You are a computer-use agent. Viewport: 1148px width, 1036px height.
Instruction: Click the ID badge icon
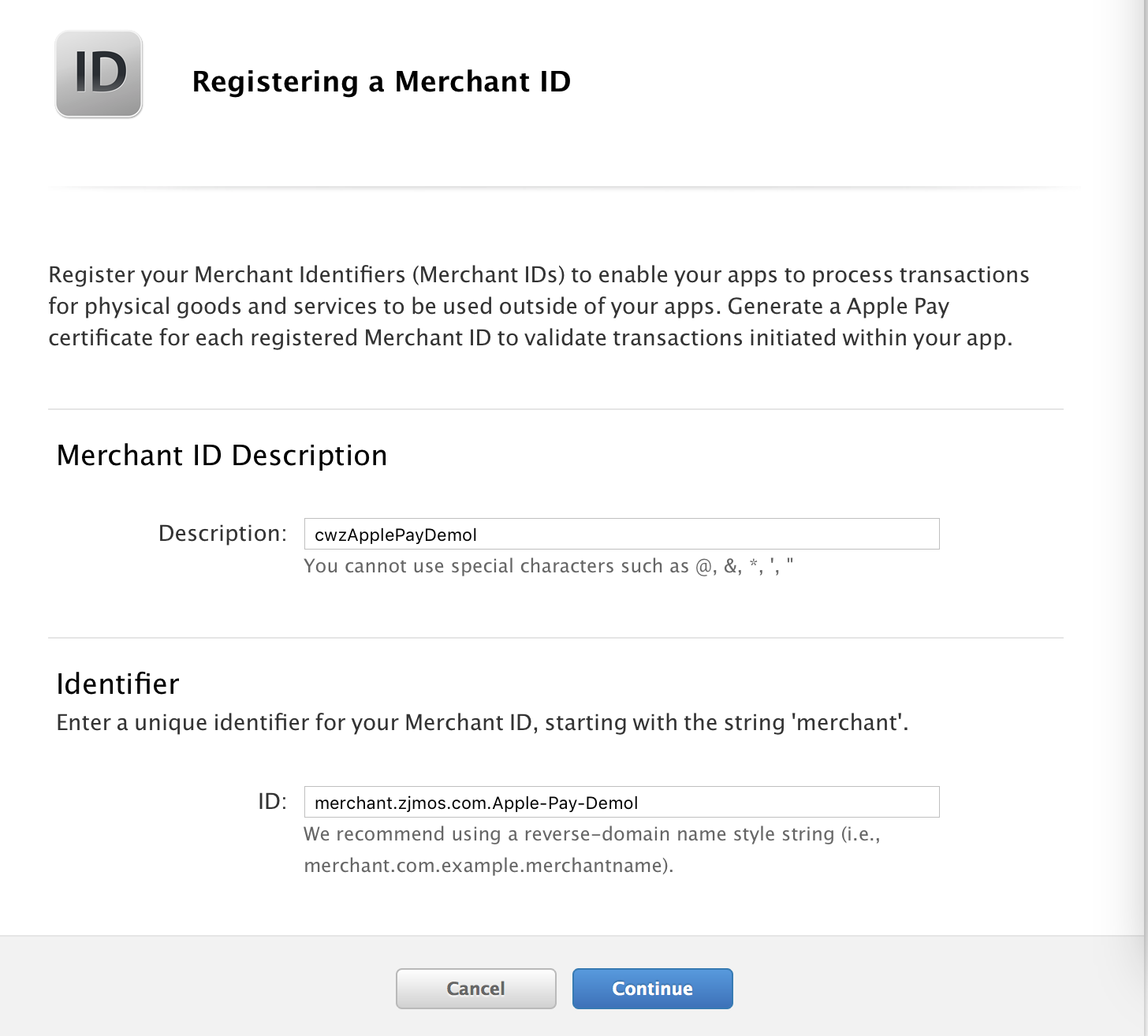(99, 74)
